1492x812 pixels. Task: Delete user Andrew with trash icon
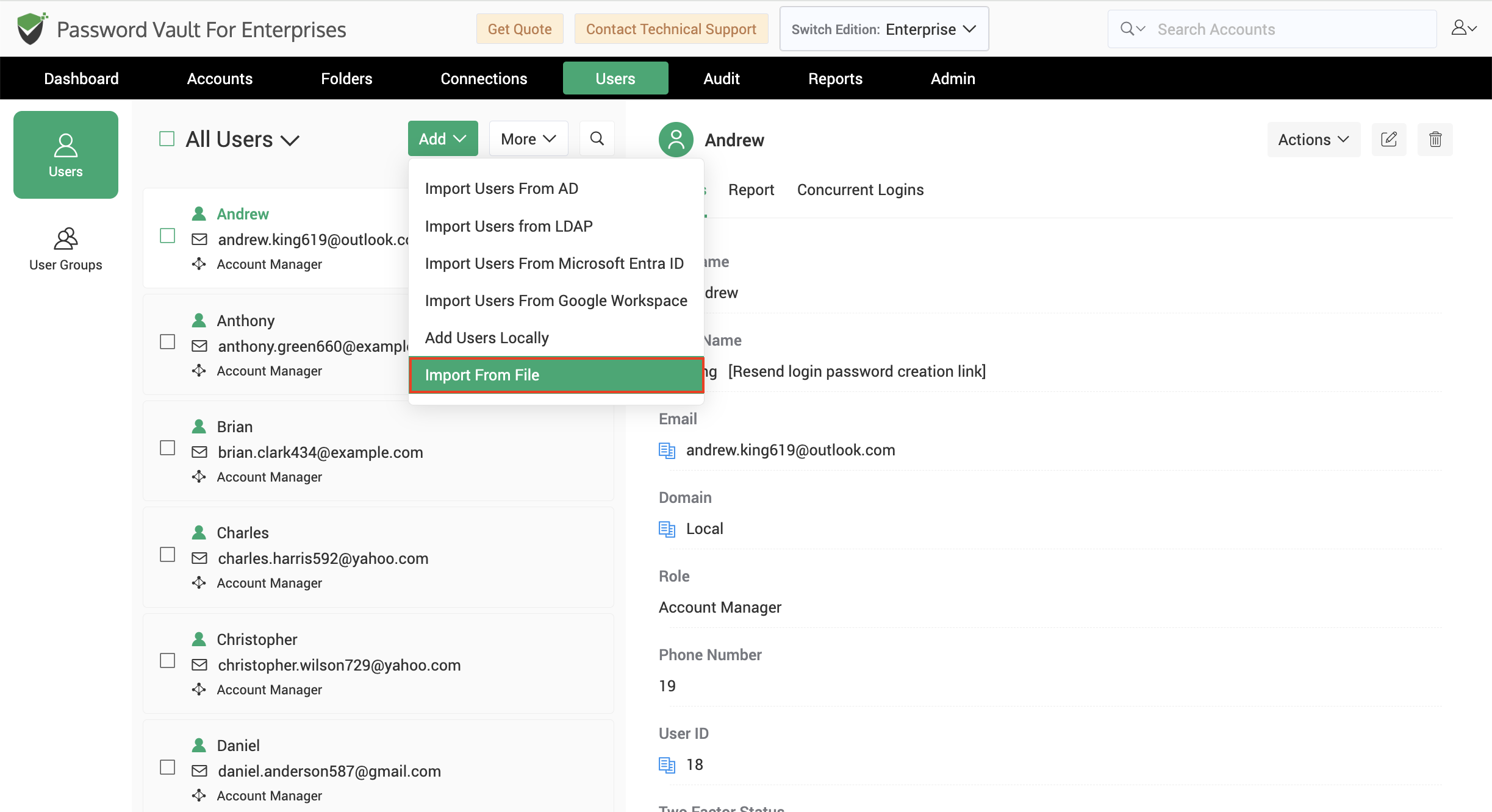tap(1435, 140)
